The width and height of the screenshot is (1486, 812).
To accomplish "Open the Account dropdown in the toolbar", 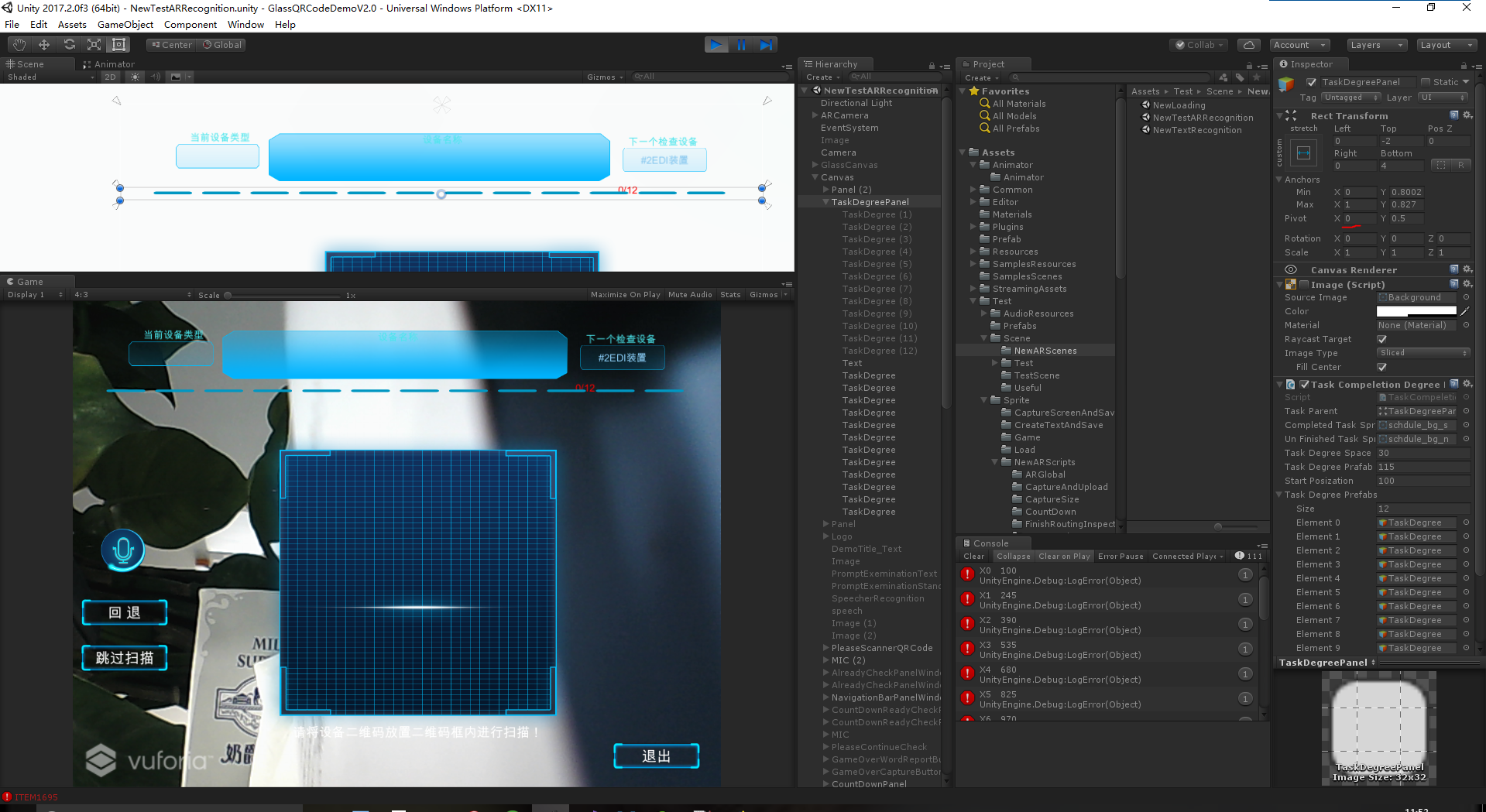I will tap(1299, 45).
